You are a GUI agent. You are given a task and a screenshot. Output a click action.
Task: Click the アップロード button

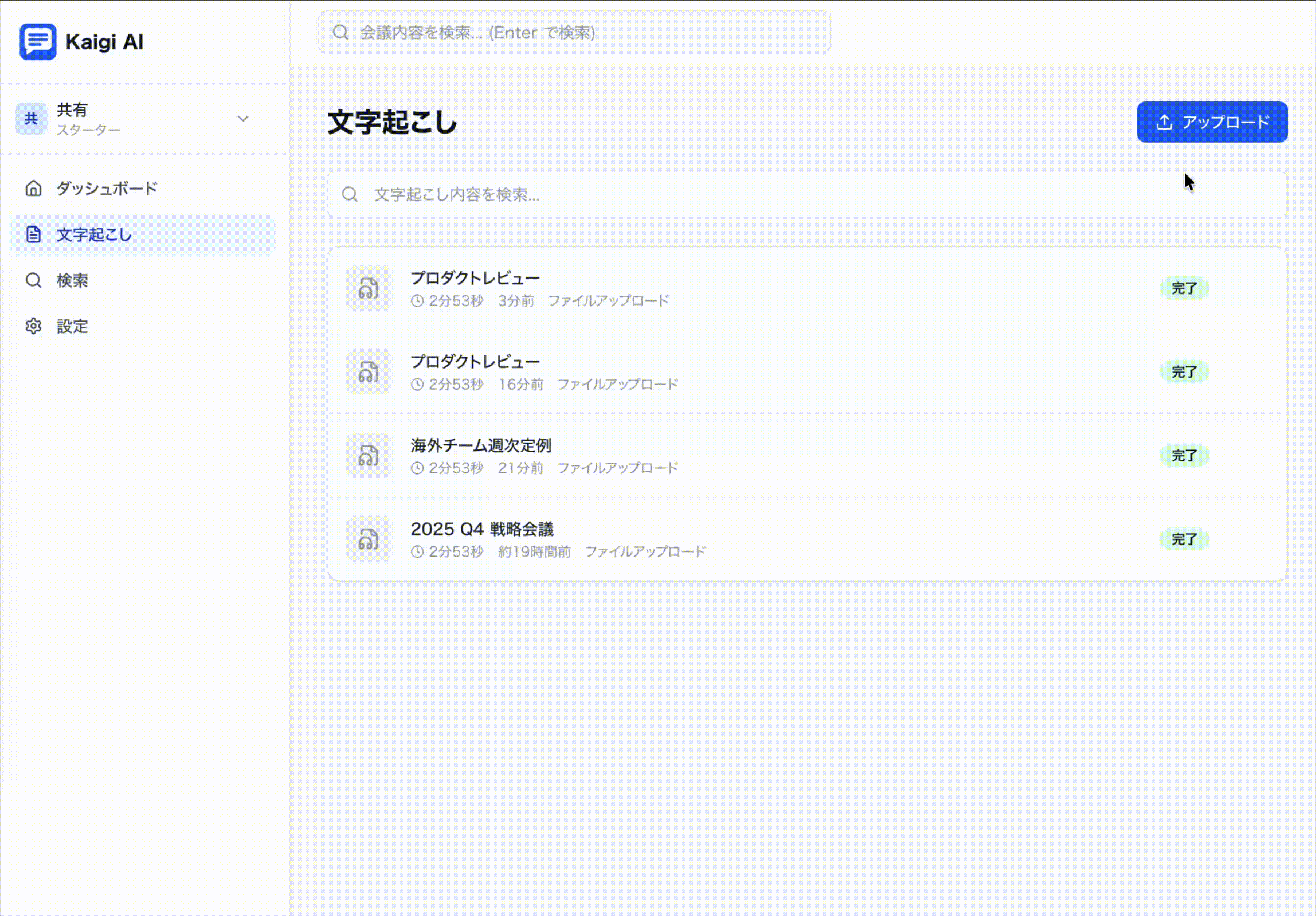[1212, 122]
